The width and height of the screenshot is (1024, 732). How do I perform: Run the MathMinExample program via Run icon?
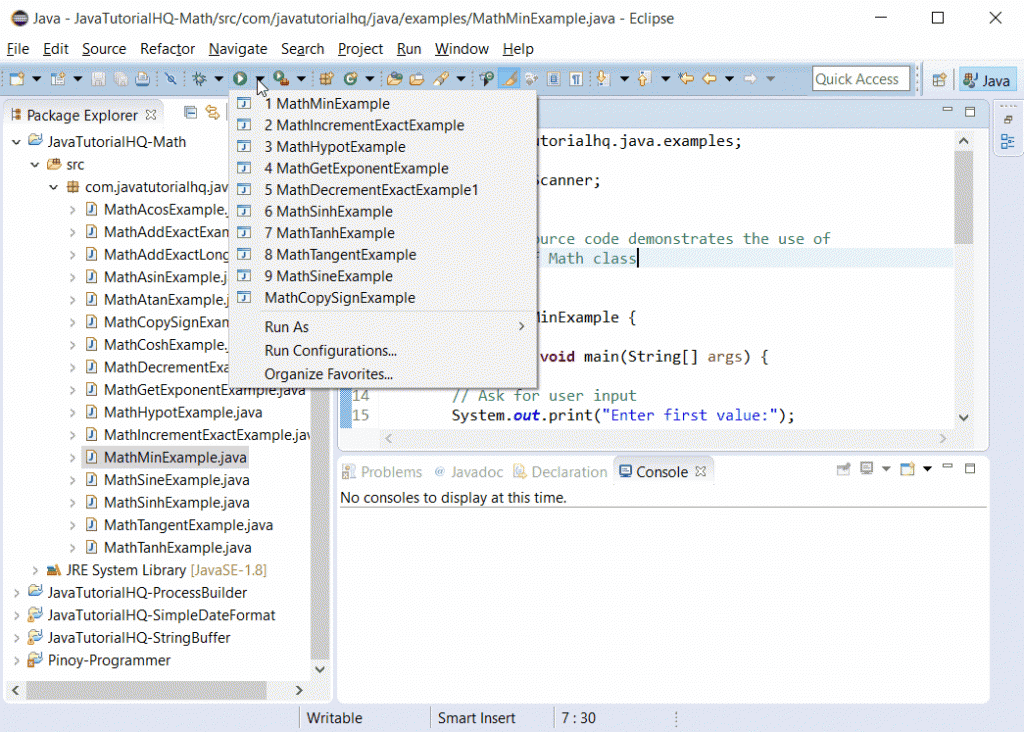[x=238, y=79]
